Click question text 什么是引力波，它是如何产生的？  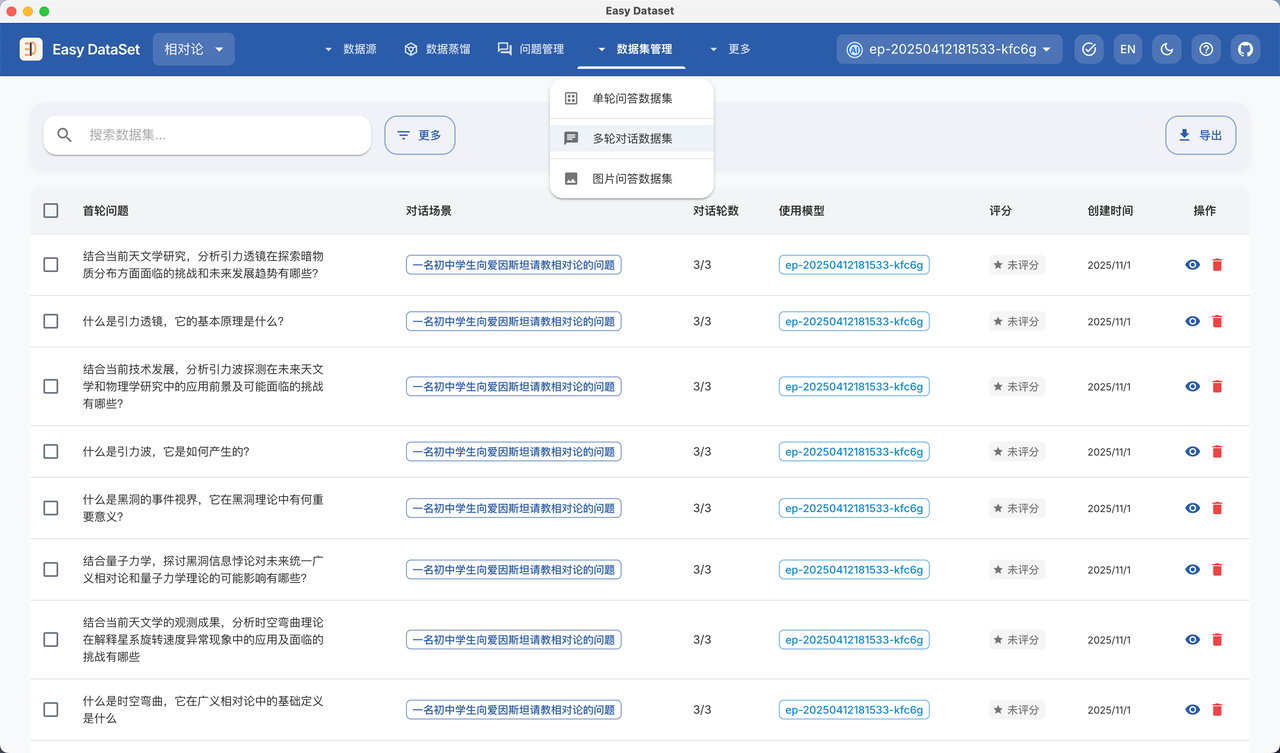(x=166, y=451)
